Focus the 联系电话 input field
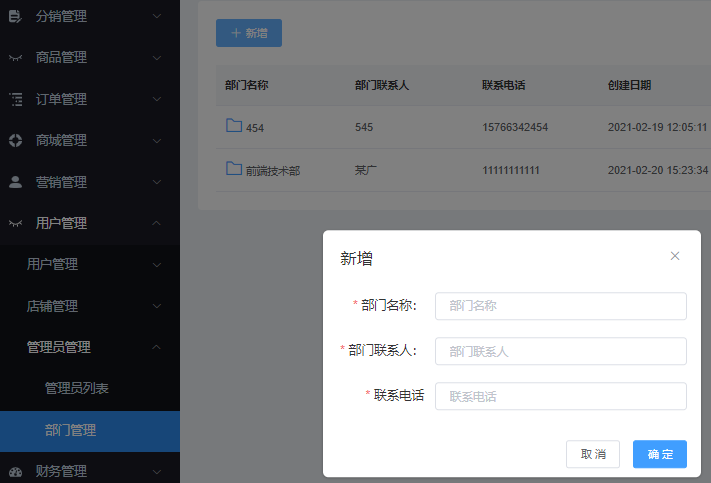Screen dimensions: 711x483 click(560, 396)
